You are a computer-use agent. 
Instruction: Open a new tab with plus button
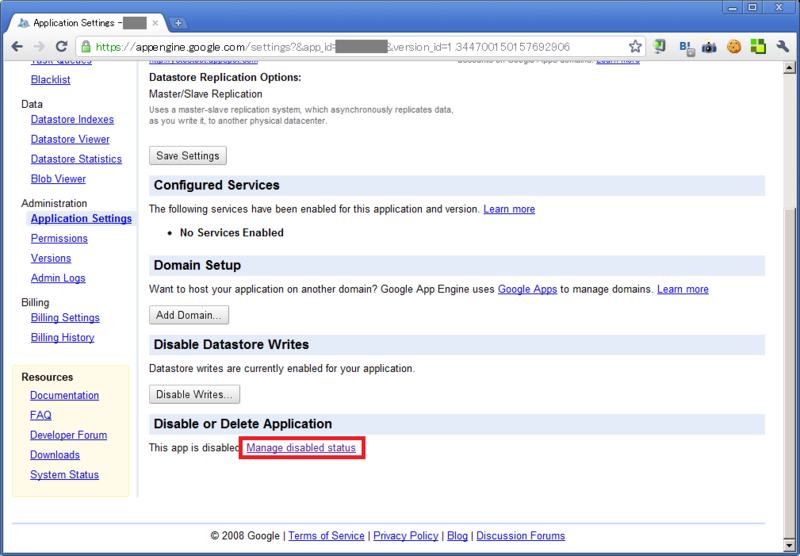pyautogui.click(x=178, y=23)
